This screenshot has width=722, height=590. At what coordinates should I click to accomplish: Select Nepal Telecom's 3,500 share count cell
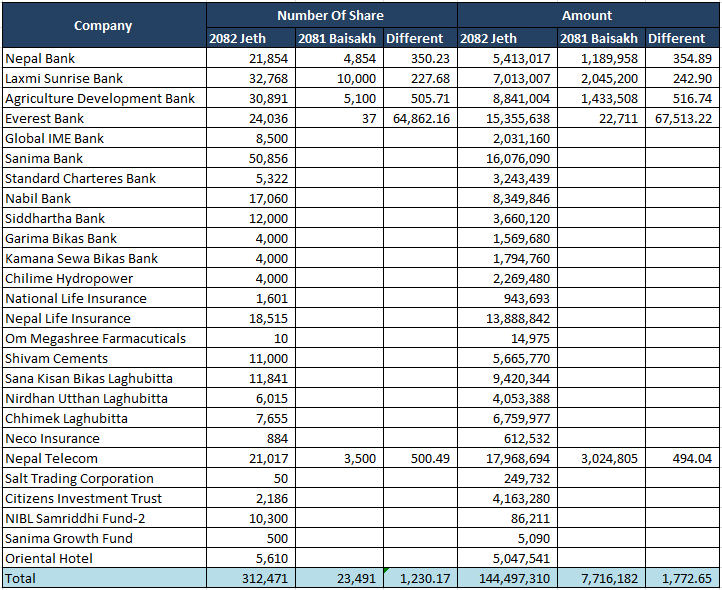339,459
